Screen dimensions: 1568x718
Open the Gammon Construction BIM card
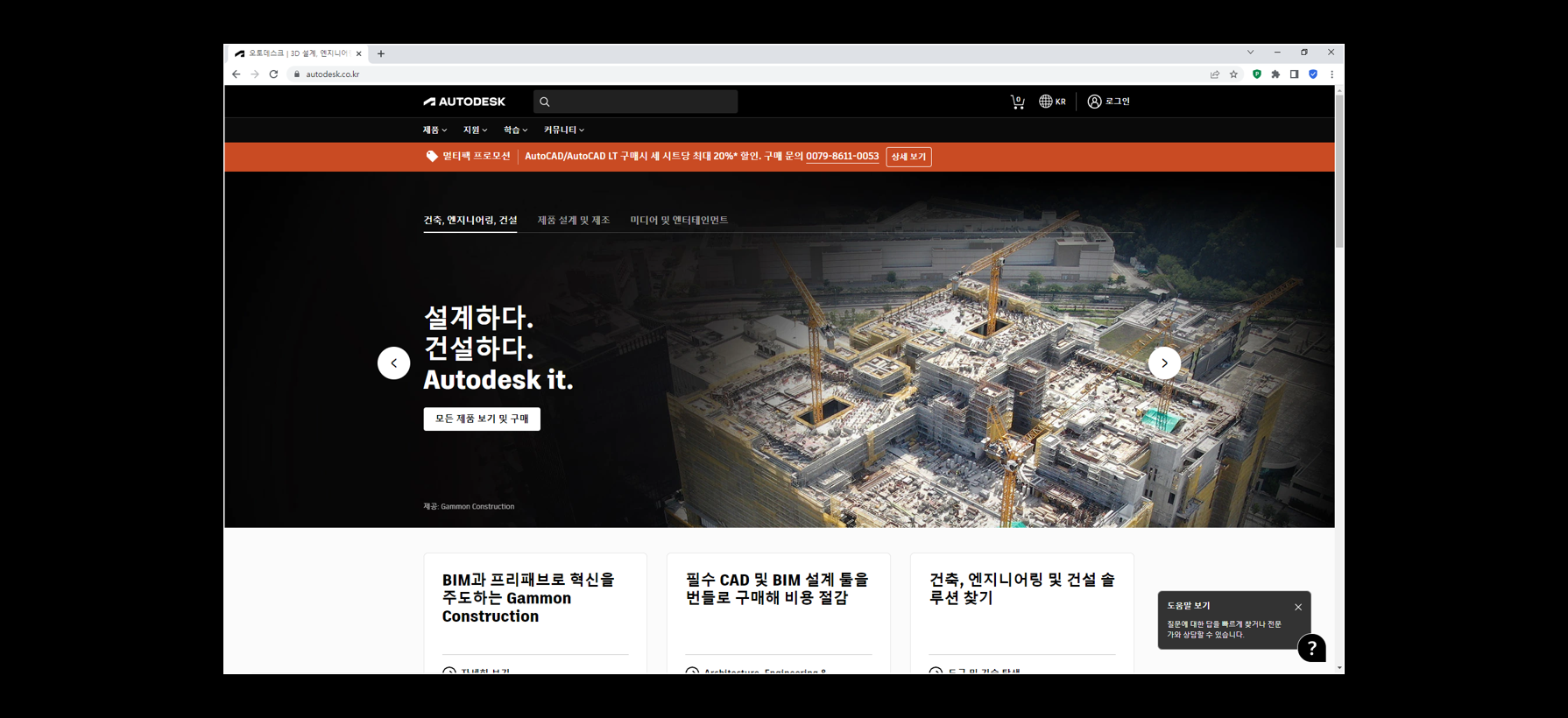click(x=535, y=613)
